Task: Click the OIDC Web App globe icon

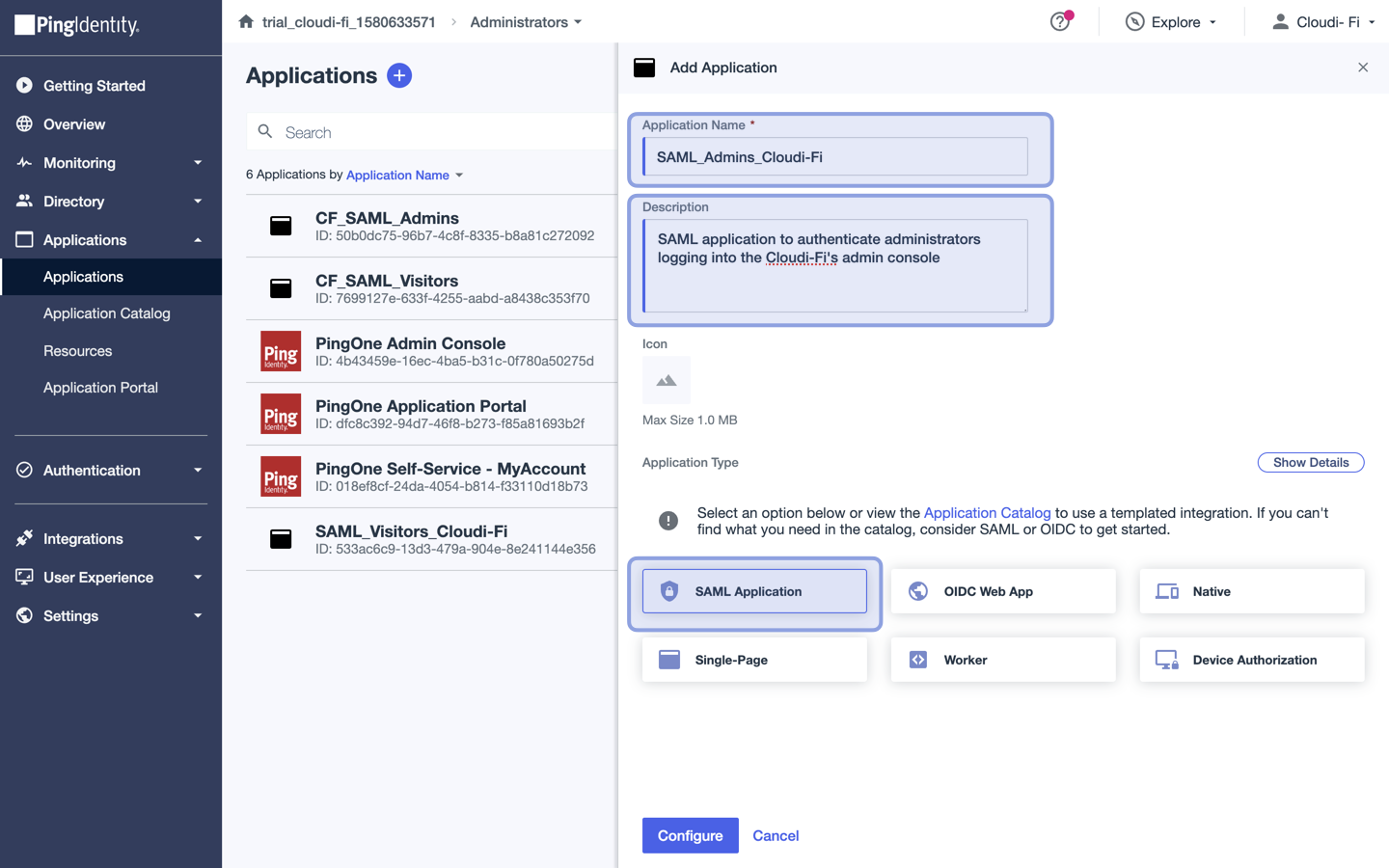Action: pos(916,590)
